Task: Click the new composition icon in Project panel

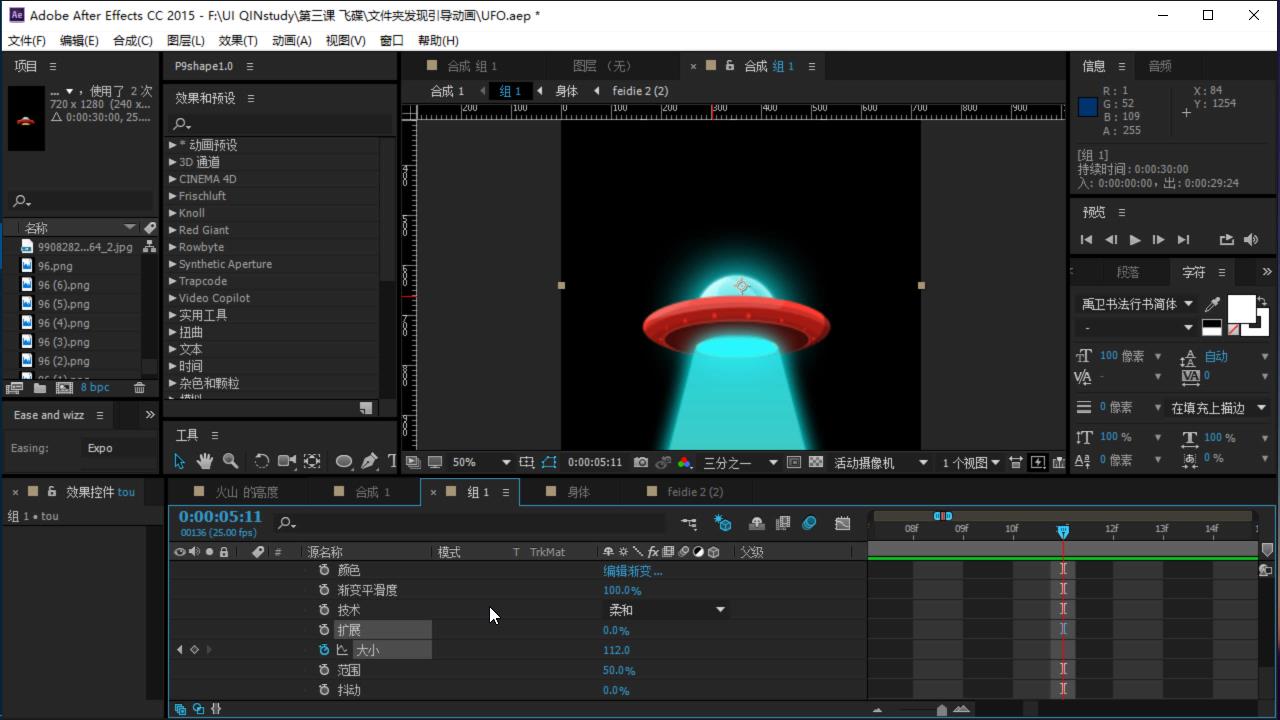Action: pos(64,388)
